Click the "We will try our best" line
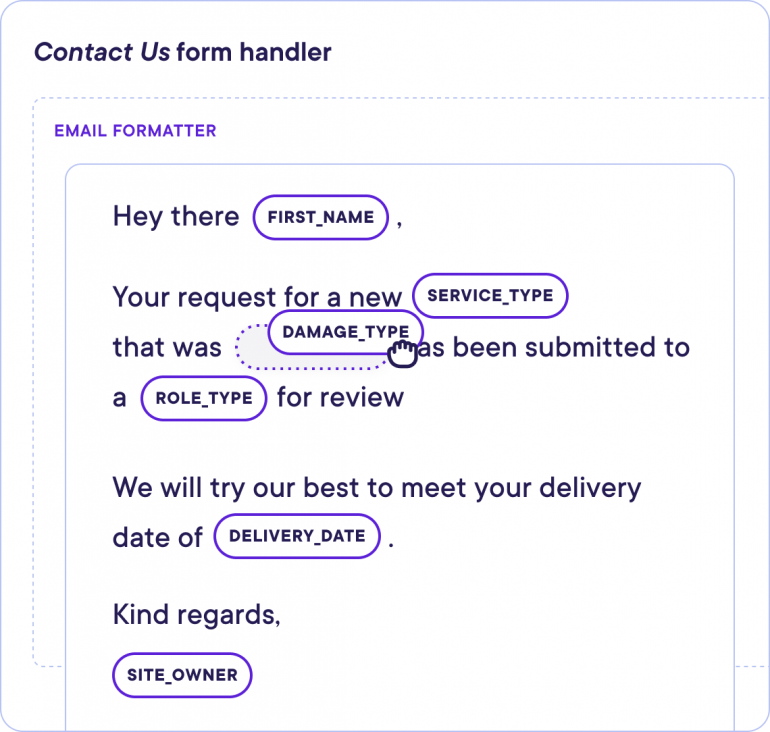This screenshot has width=770, height=732. tap(376, 488)
